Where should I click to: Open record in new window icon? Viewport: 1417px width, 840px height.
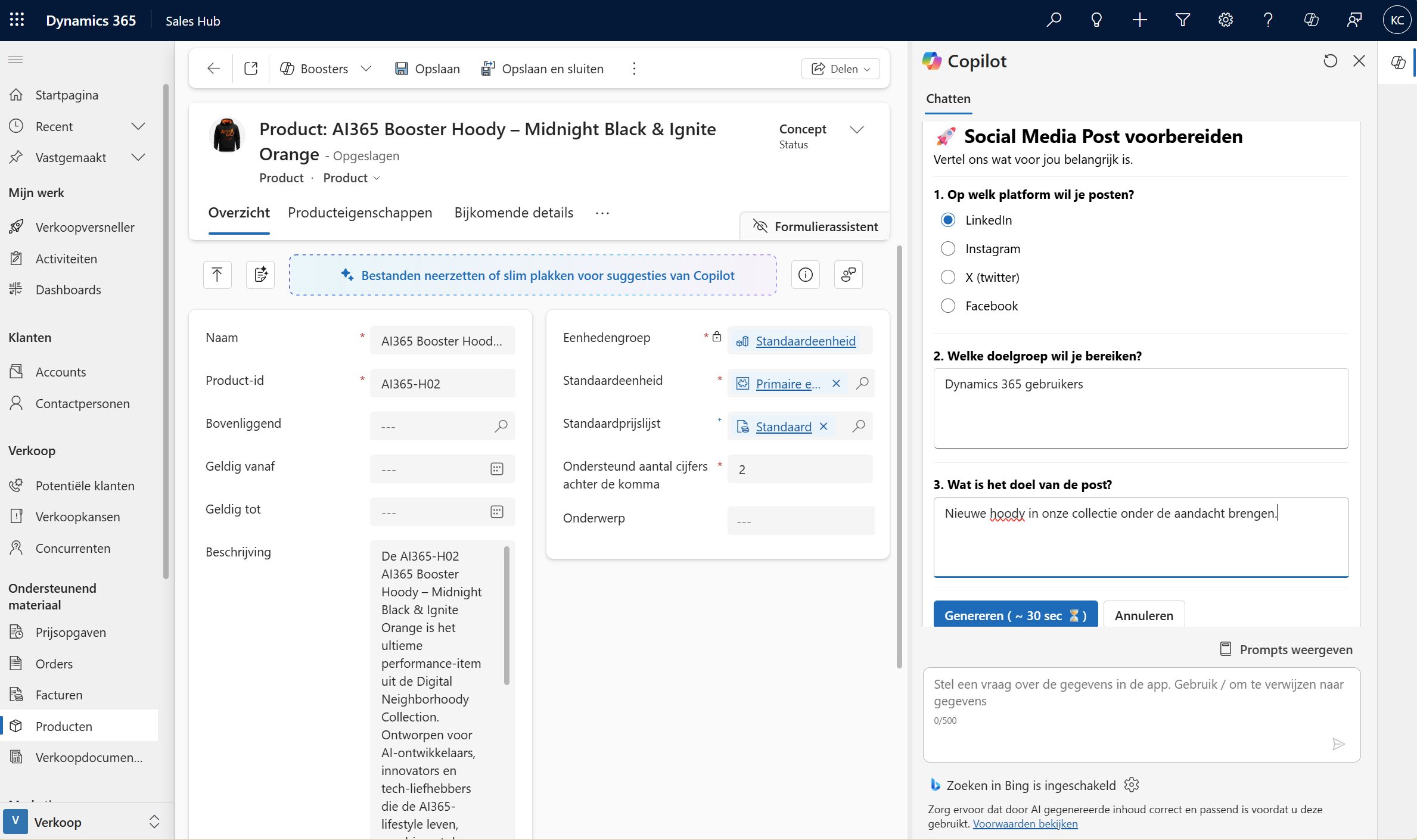pyautogui.click(x=251, y=69)
